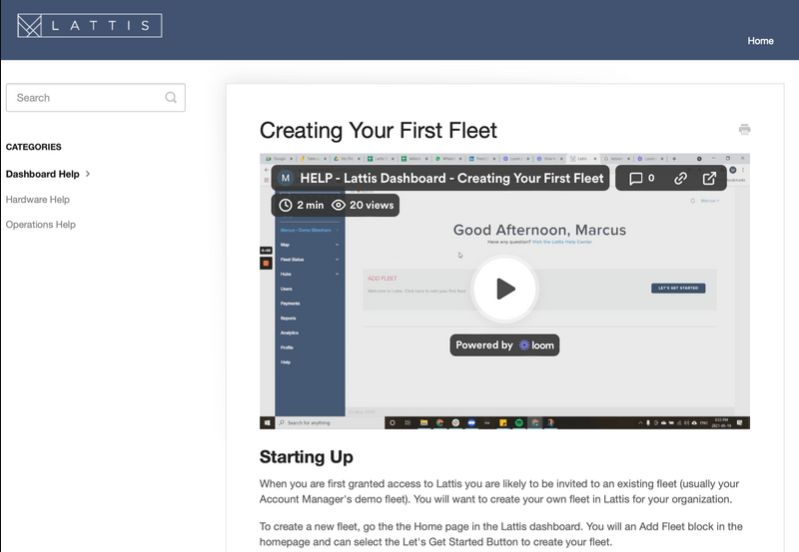Image resolution: width=799 pixels, height=552 pixels.
Task: Select Dashboard Help category
Action: point(42,174)
